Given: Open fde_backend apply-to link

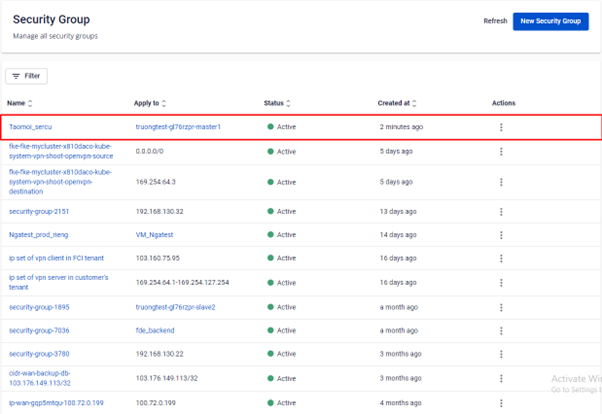Looking at the screenshot, I should pyautogui.click(x=155, y=330).
